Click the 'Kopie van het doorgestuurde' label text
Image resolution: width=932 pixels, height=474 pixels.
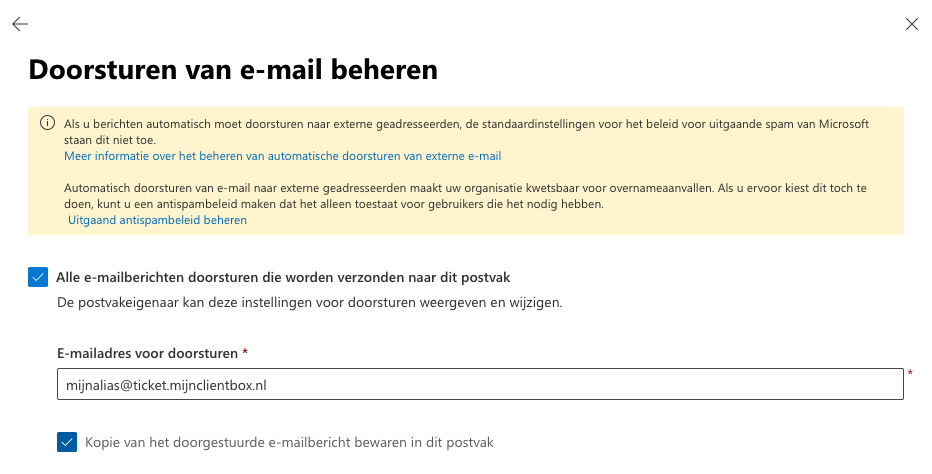tap(289, 442)
